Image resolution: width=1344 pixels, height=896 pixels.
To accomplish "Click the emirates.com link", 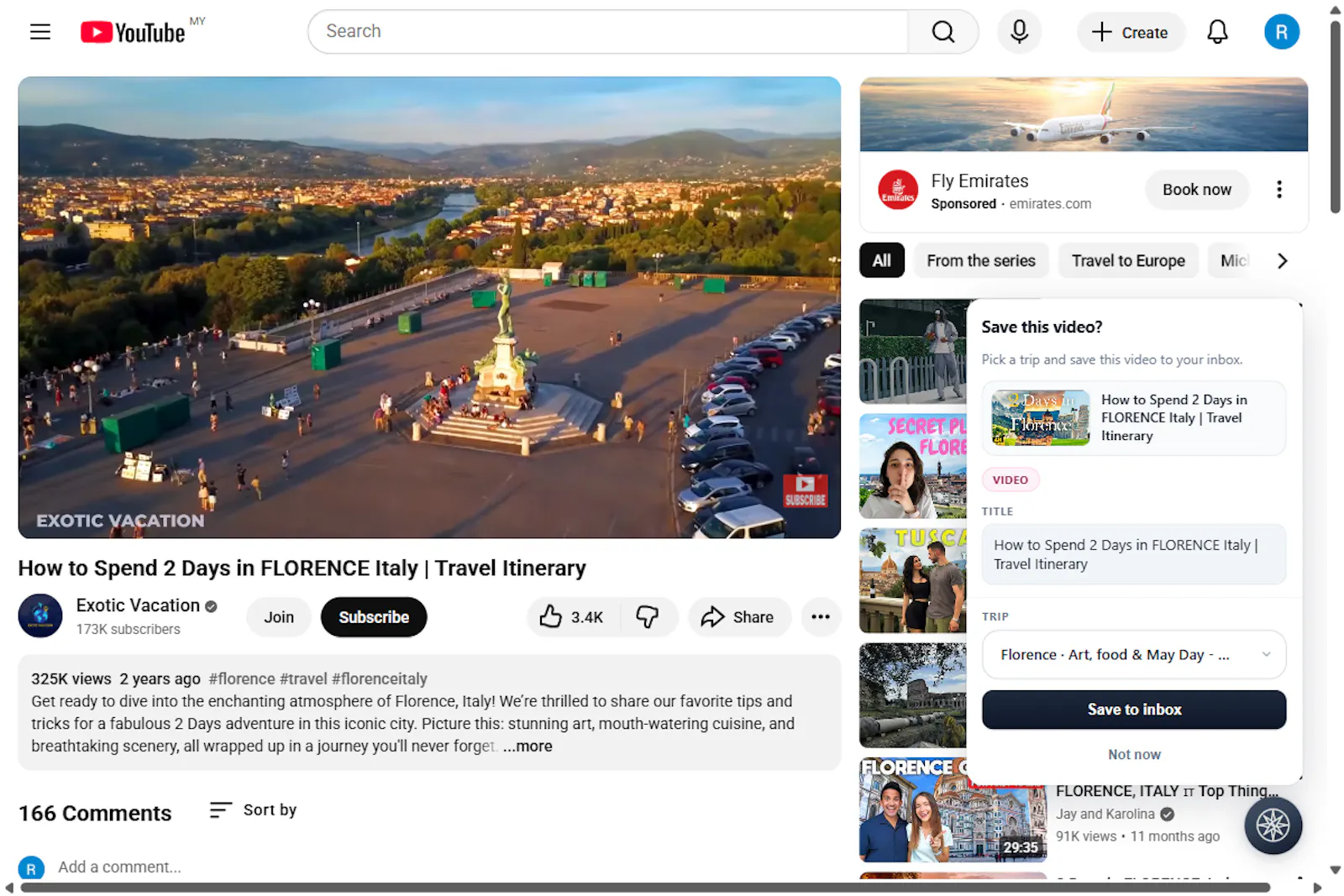I will pyautogui.click(x=1050, y=204).
